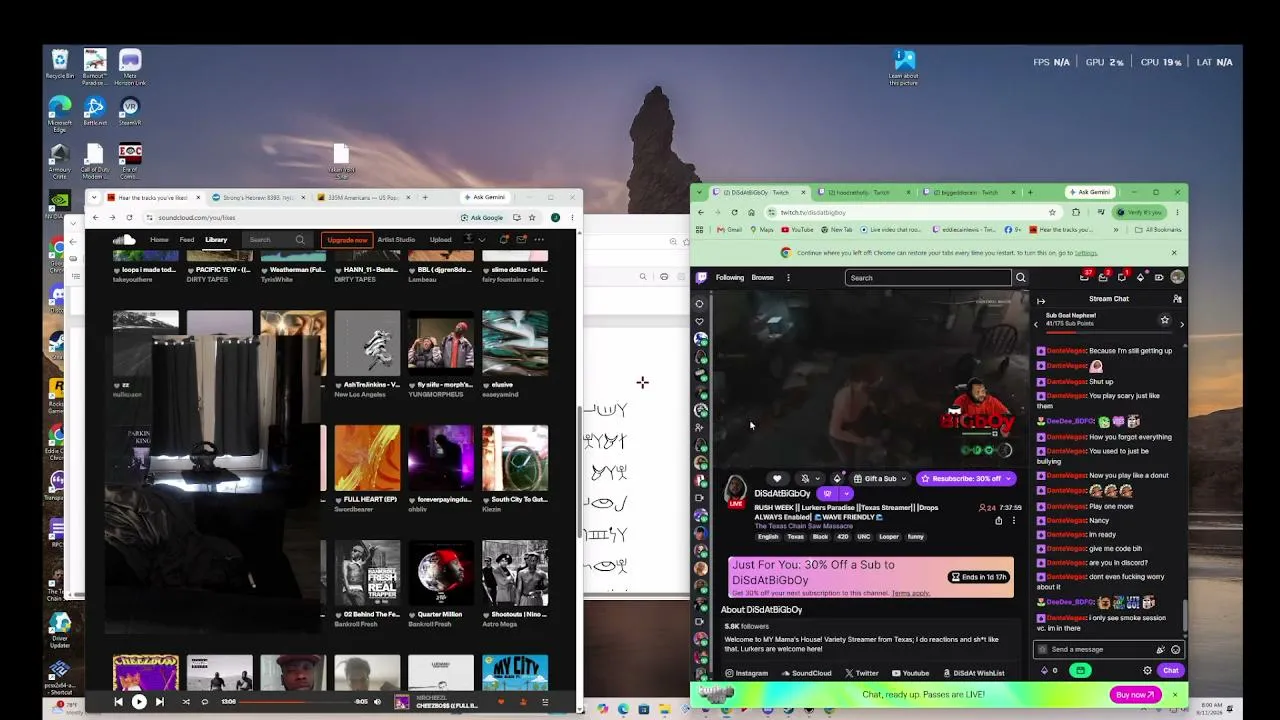
Task: Open Twitch Prime loot crown icon
Action: 1086,277
